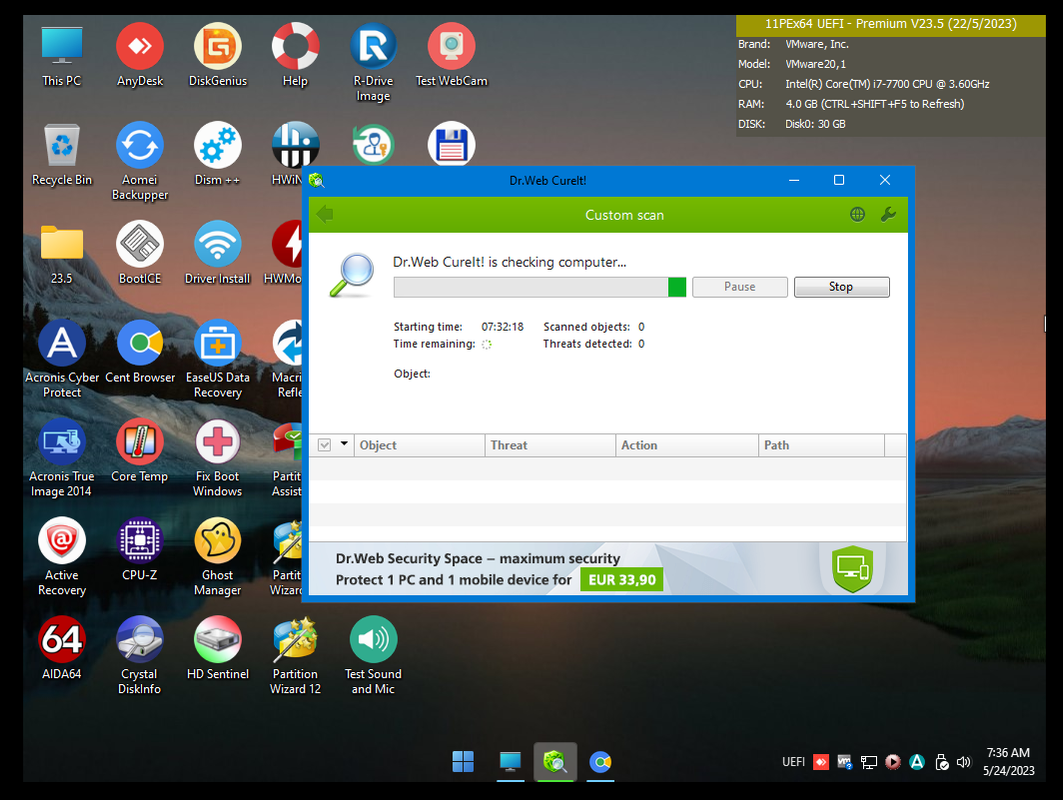
Task: Open CPU-Z desktop icon
Action: coord(140,551)
